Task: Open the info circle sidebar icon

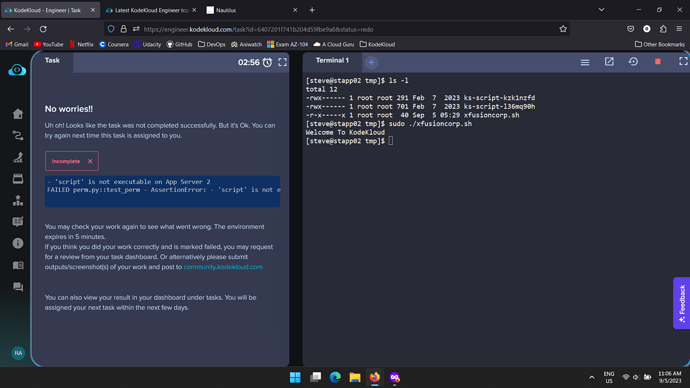Action: pos(18,243)
